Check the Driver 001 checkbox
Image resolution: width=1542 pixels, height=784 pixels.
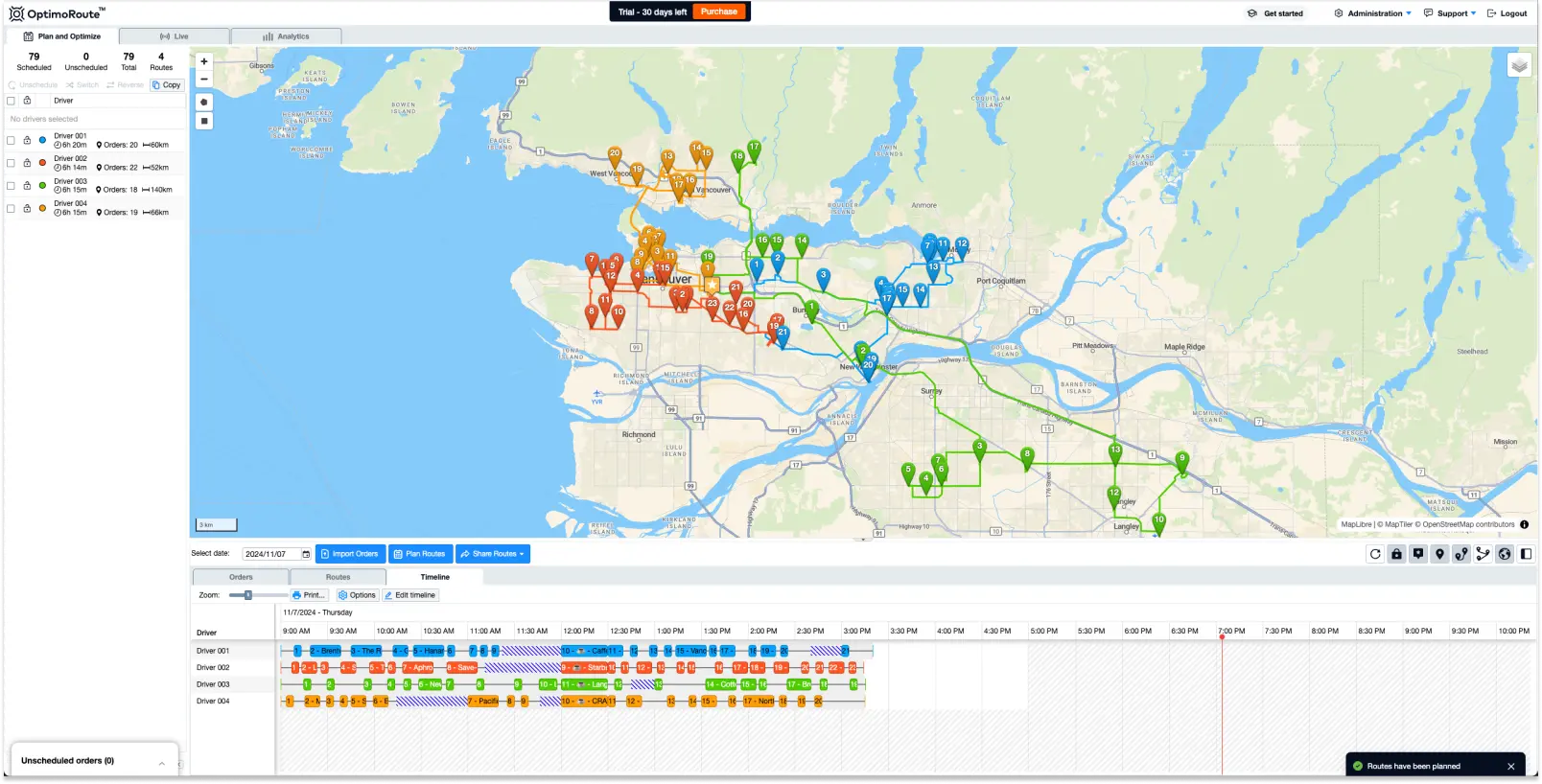coord(12,140)
